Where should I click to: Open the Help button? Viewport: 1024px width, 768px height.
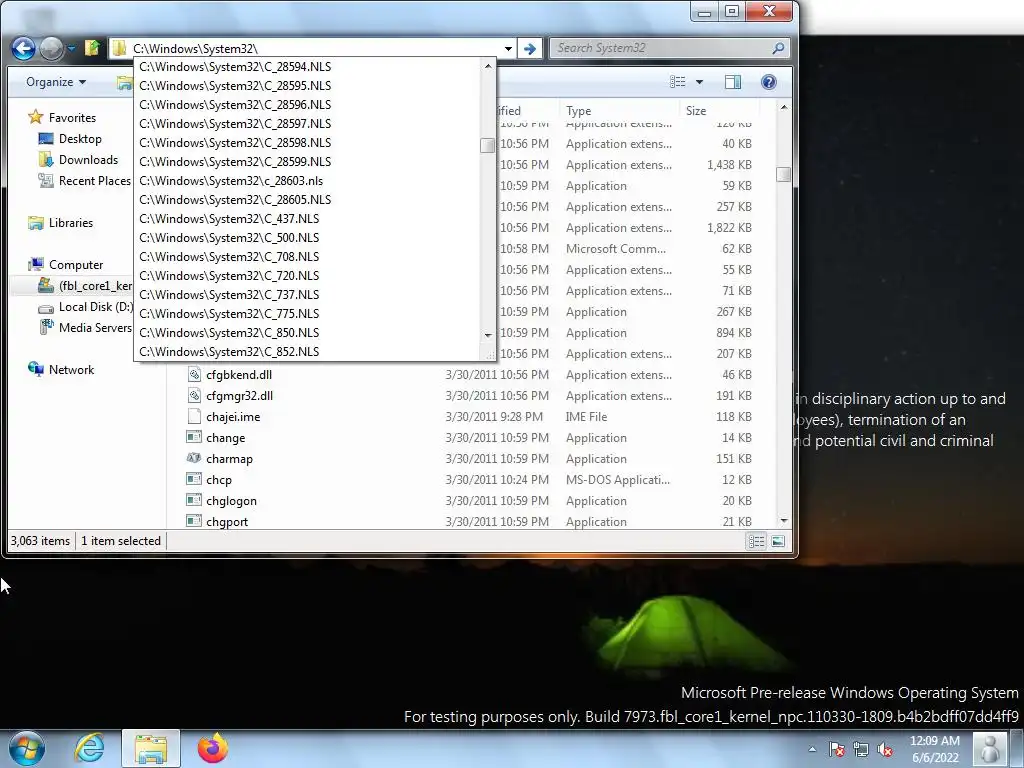(769, 82)
